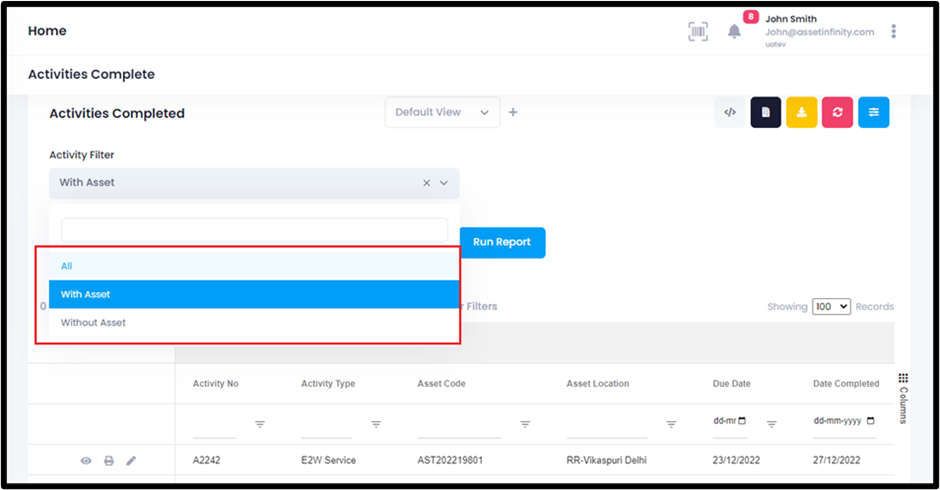The image size is (940, 490).
Task: Edit activity A2242 with pencil icon
Action: click(x=131, y=461)
